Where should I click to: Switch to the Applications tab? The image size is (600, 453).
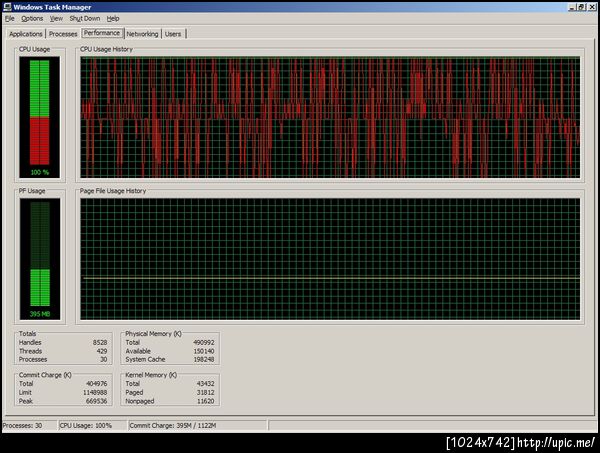(x=26, y=34)
